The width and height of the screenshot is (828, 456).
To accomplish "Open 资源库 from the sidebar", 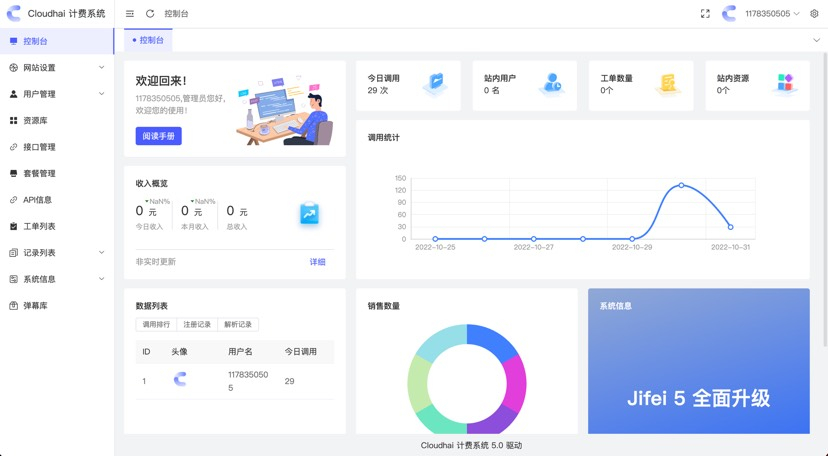I will 35,121.
